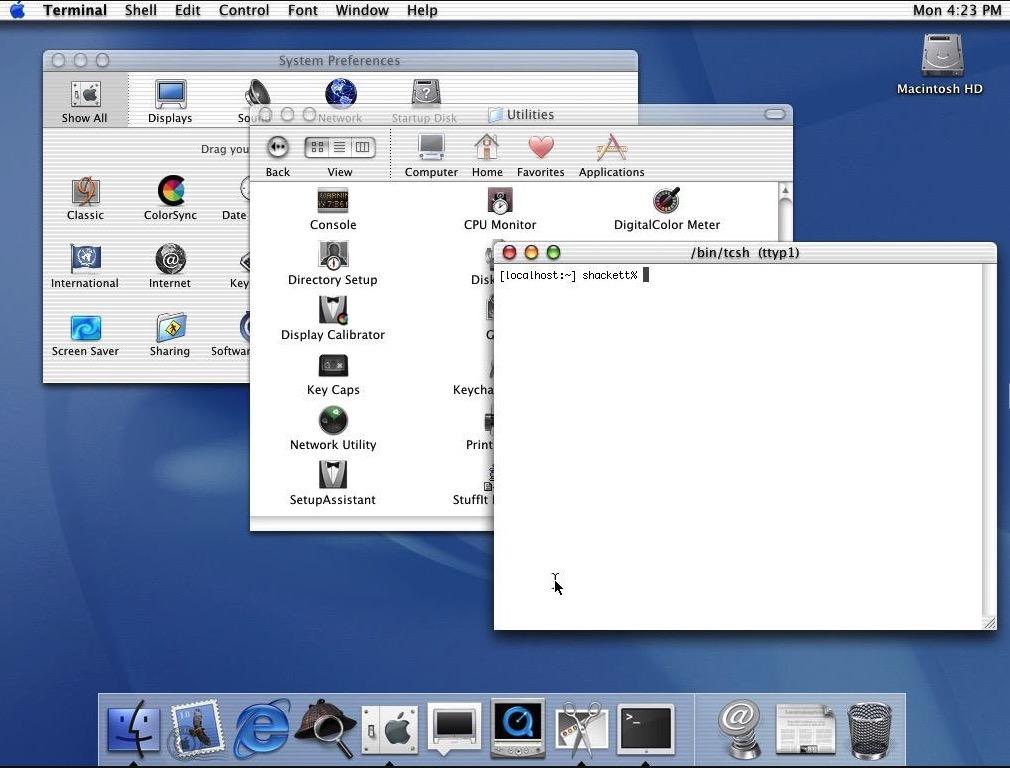The height and width of the screenshot is (768, 1010).
Task: Open the scissors Grab icon in Dock
Action: (x=582, y=729)
